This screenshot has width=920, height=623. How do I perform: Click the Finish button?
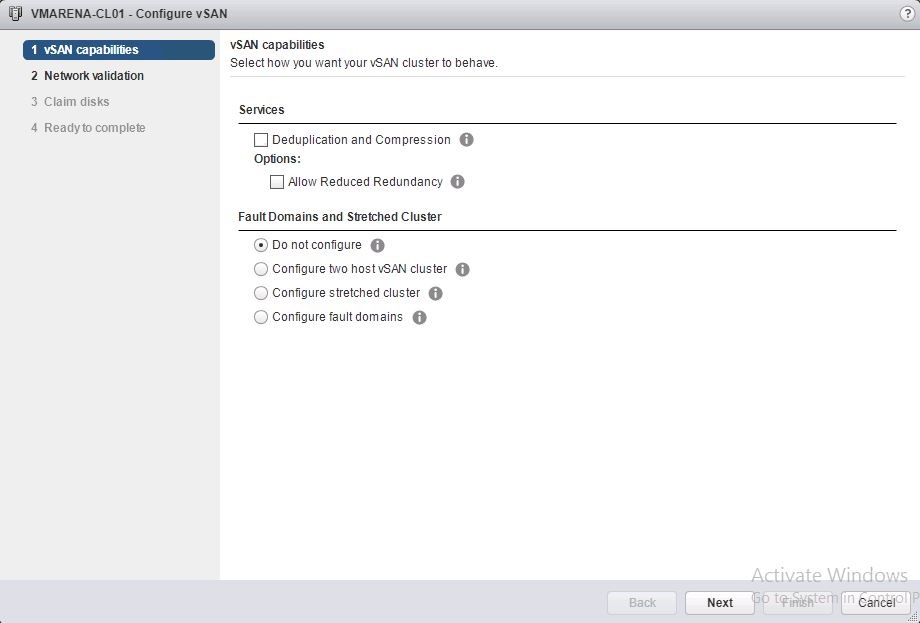(797, 602)
